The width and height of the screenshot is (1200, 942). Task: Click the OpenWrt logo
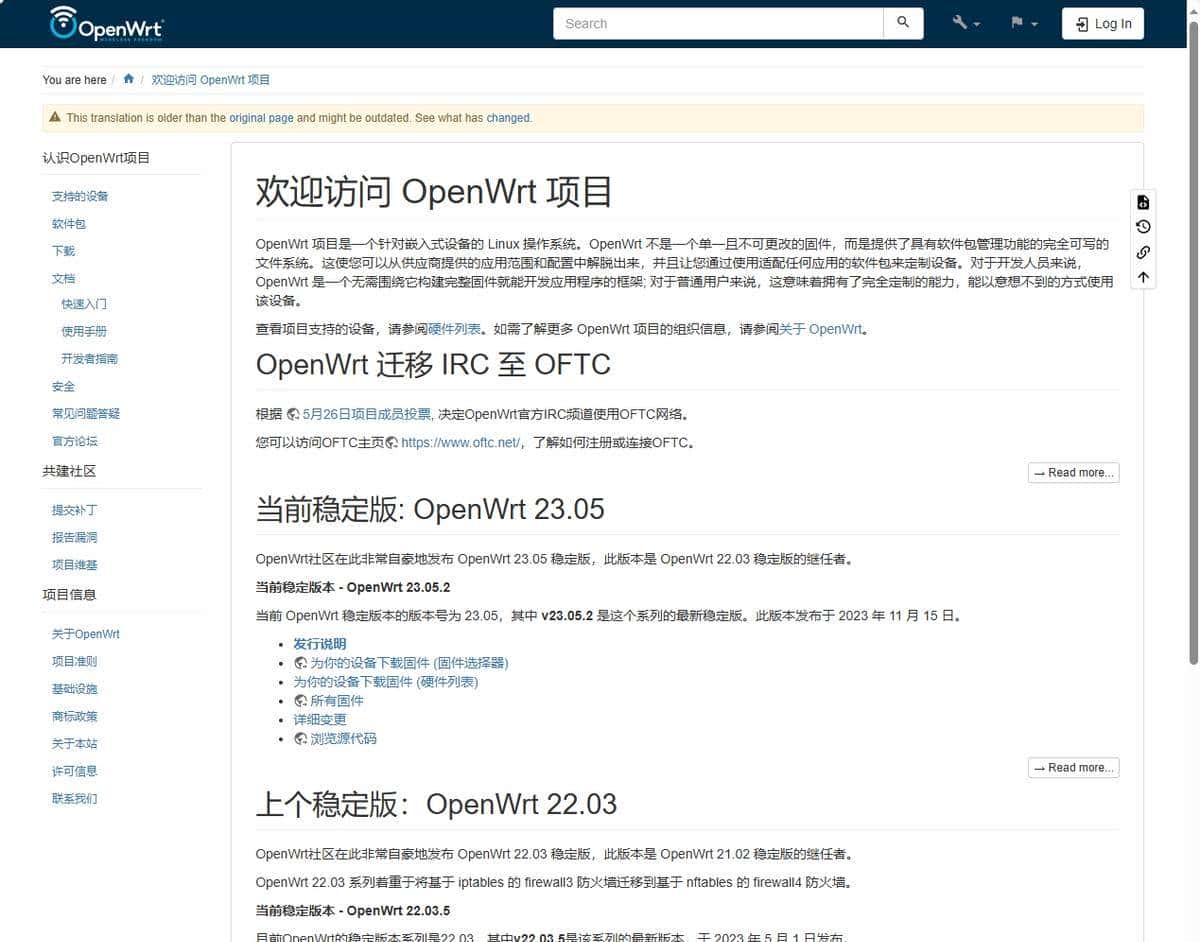point(107,23)
